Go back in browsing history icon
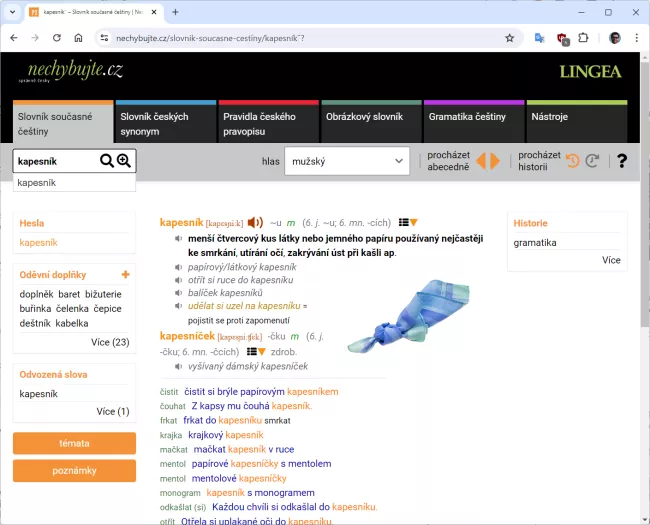The height and width of the screenshot is (525, 650). (x=573, y=161)
